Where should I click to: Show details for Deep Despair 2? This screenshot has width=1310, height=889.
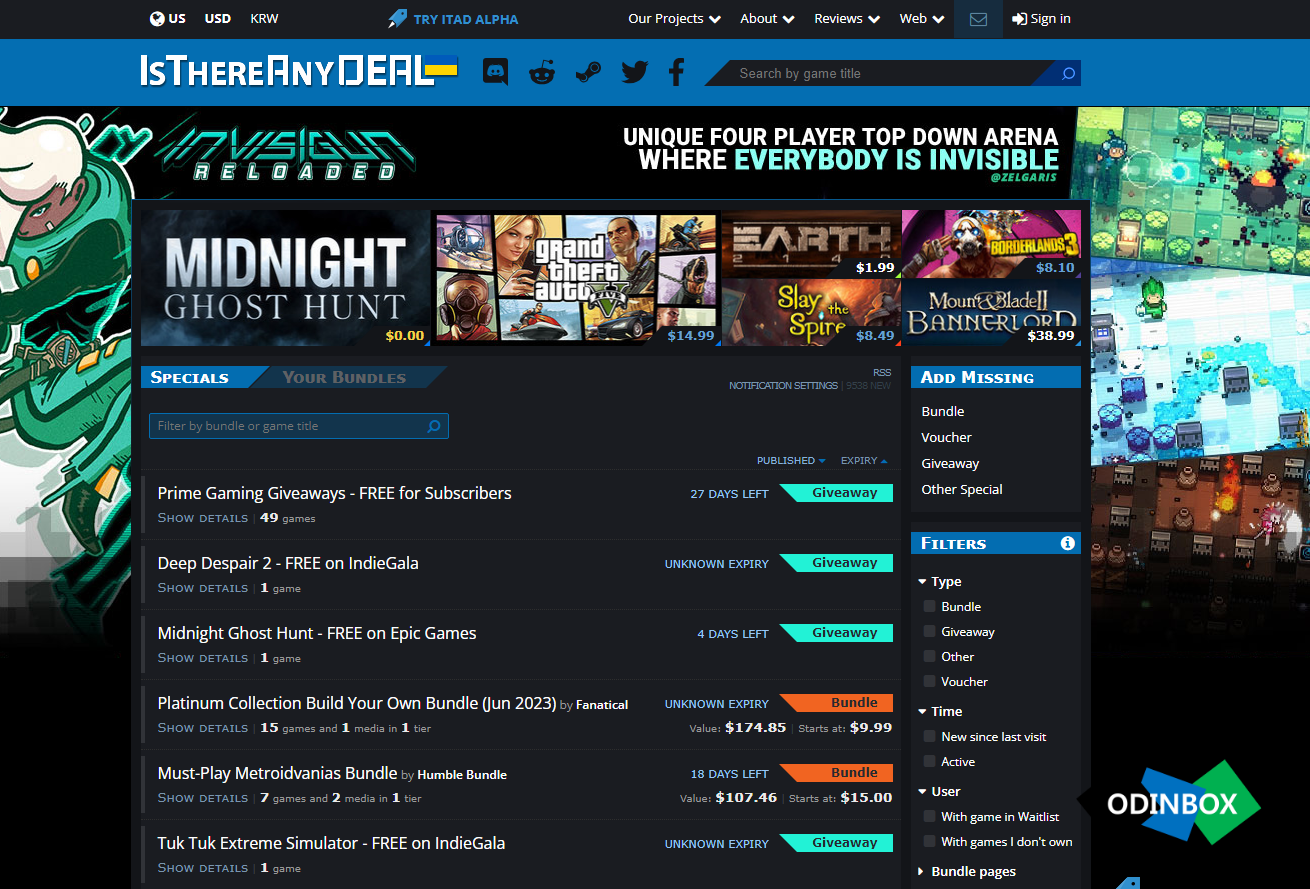point(202,588)
